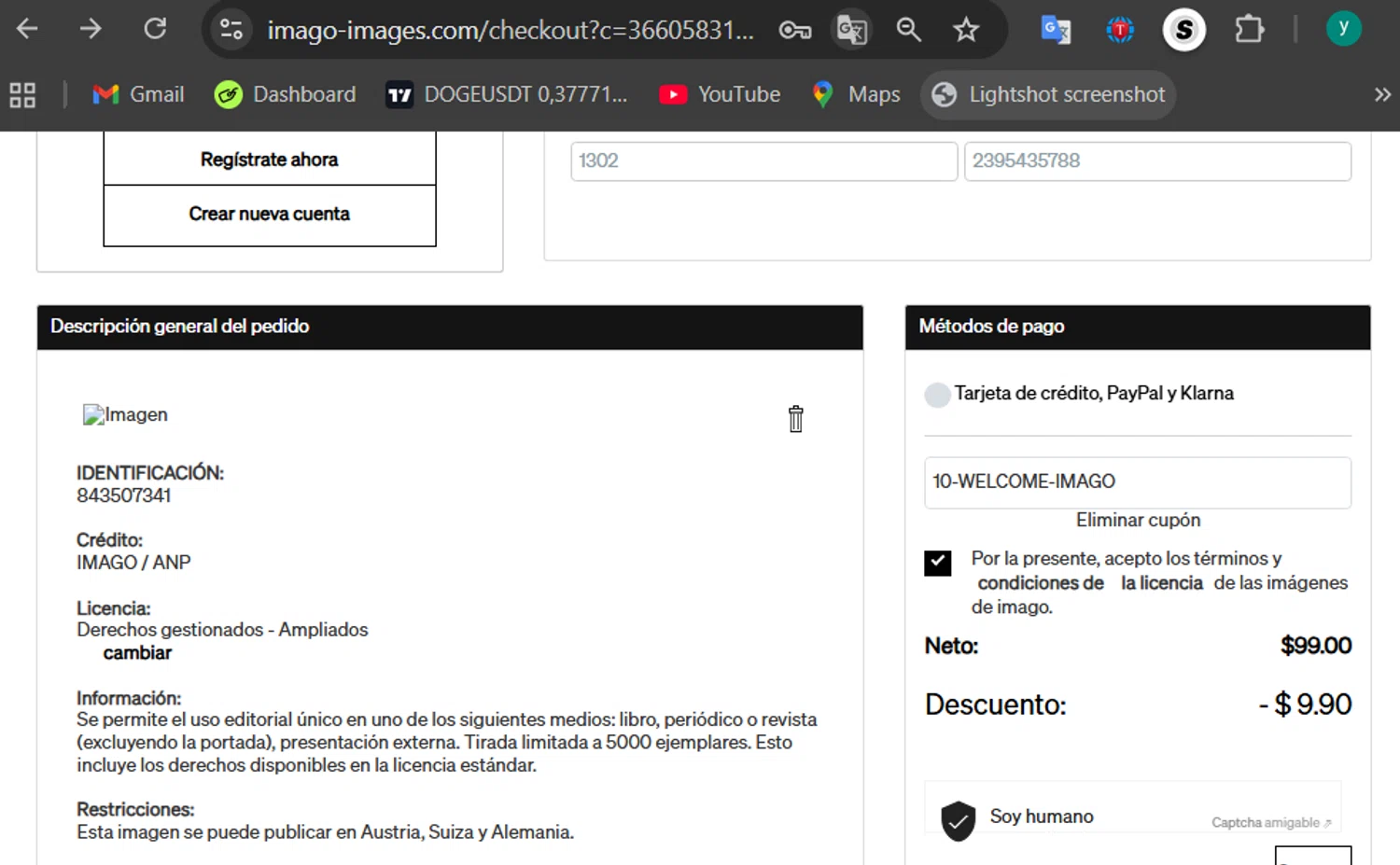Viewport: 1400px width, 865px height.
Task: Click the broken Imagen thumbnail
Action: 126,414
